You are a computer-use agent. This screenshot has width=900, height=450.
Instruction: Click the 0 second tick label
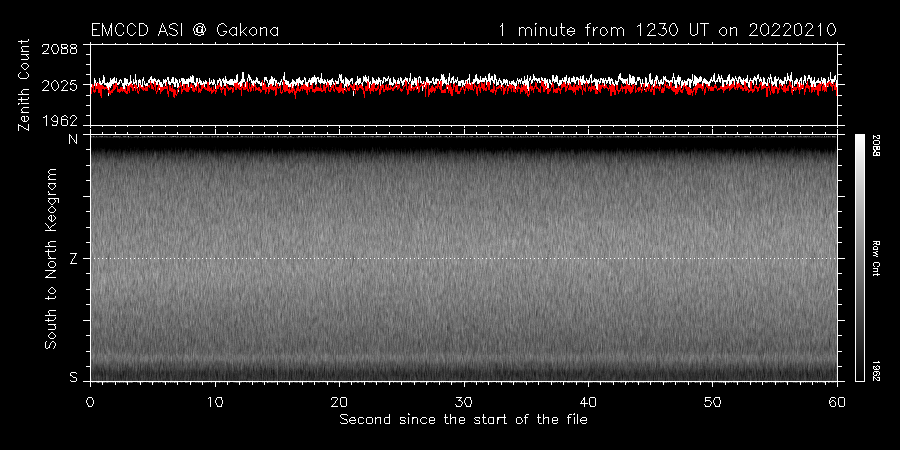91,401
